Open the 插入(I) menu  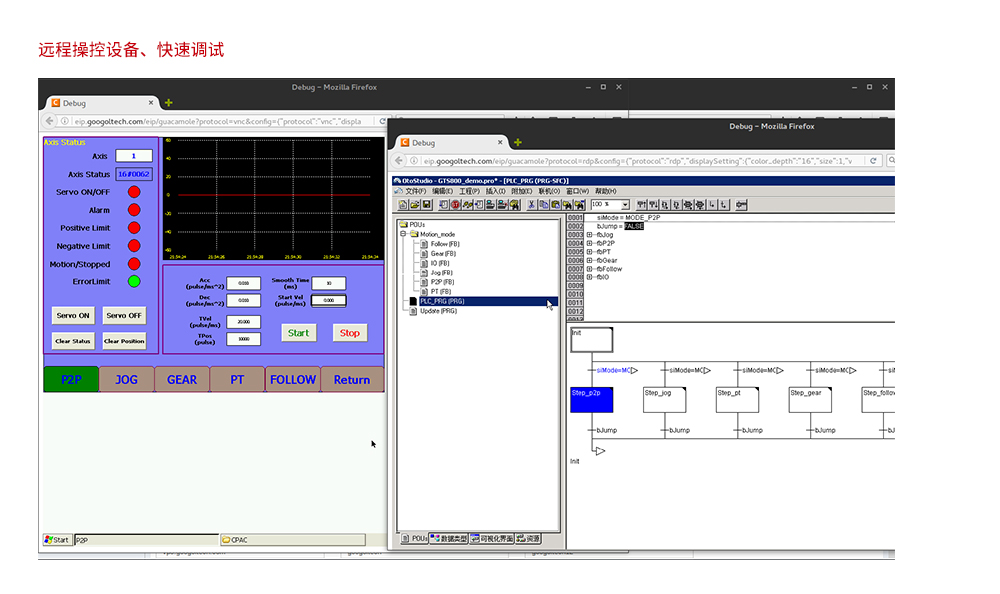495,191
